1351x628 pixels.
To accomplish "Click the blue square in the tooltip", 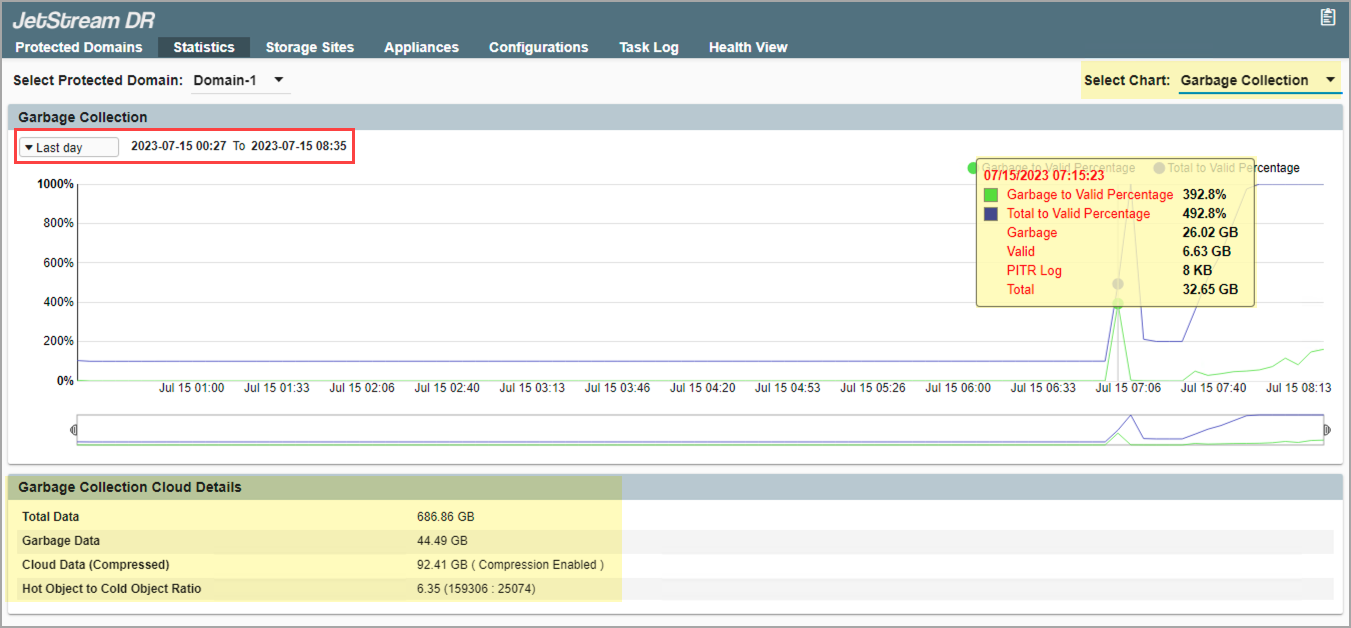I will point(991,214).
